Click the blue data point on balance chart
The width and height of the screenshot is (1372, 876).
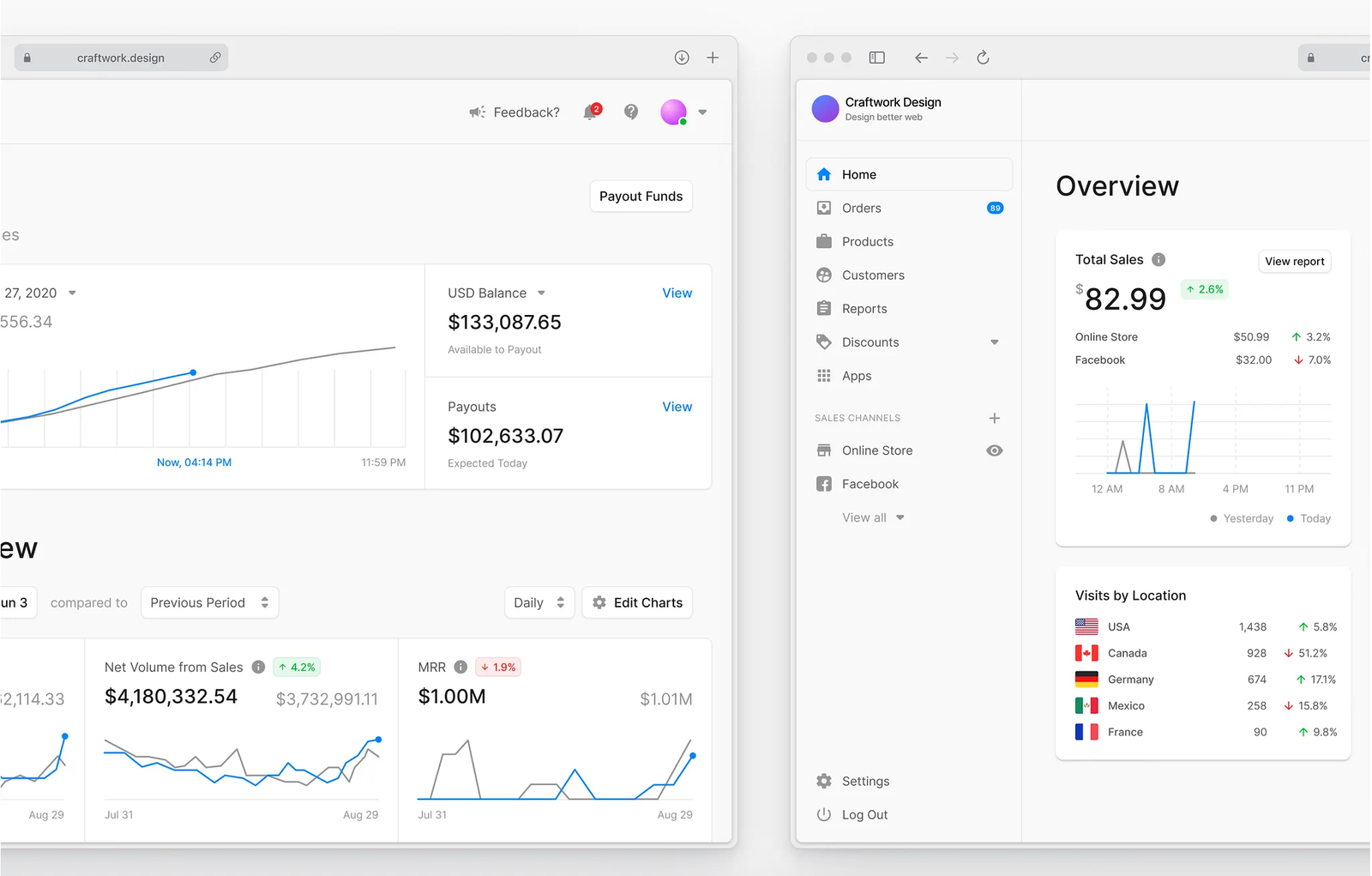[193, 372]
